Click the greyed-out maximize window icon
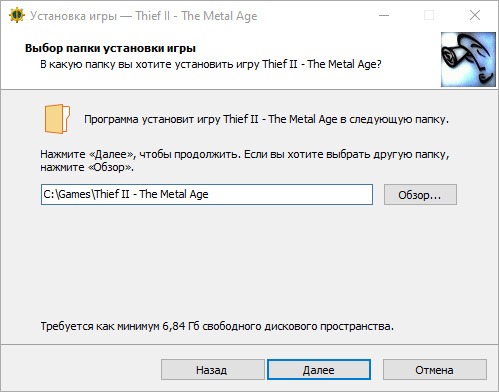 click(x=429, y=15)
